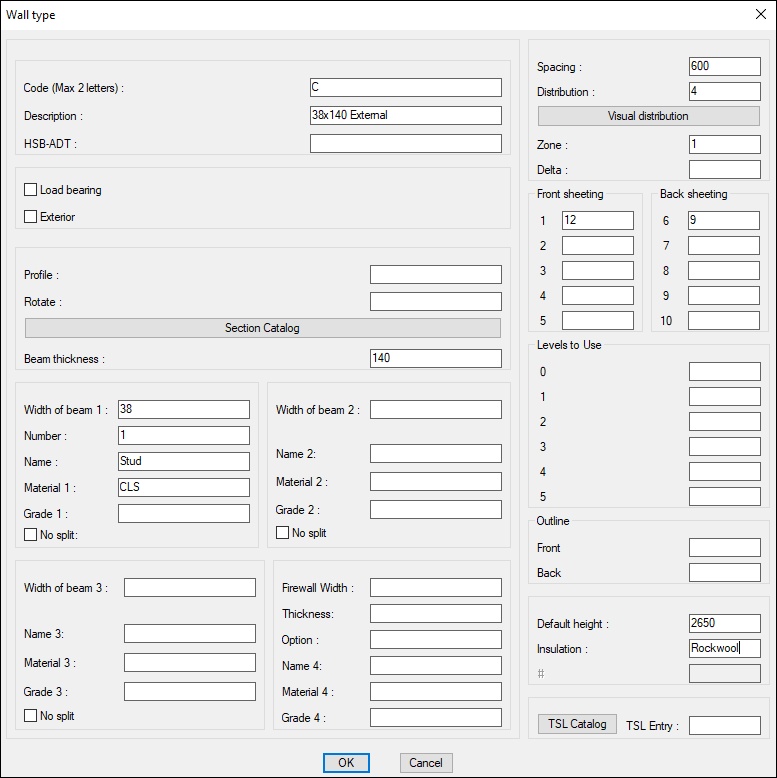Click the Spacing field showing 600
This screenshot has height=778, width=777.
coord(724,66)
